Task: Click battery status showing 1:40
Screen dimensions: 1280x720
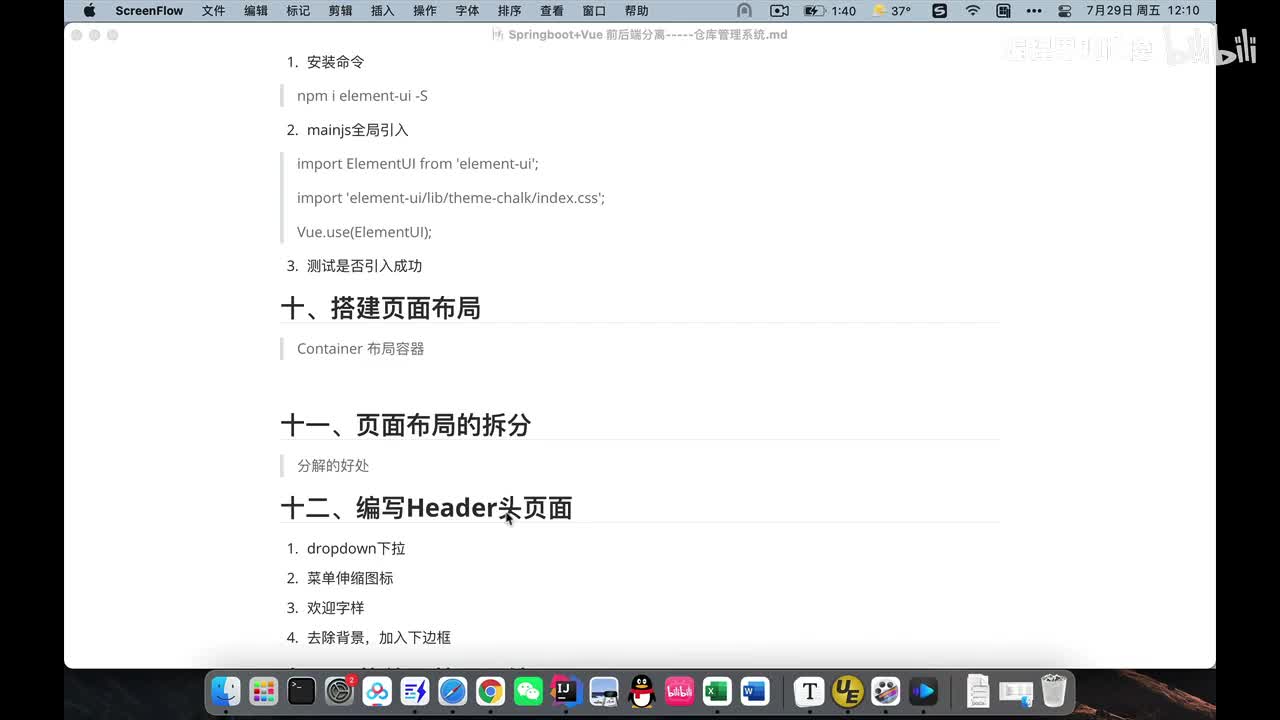Action: [830, 11]
